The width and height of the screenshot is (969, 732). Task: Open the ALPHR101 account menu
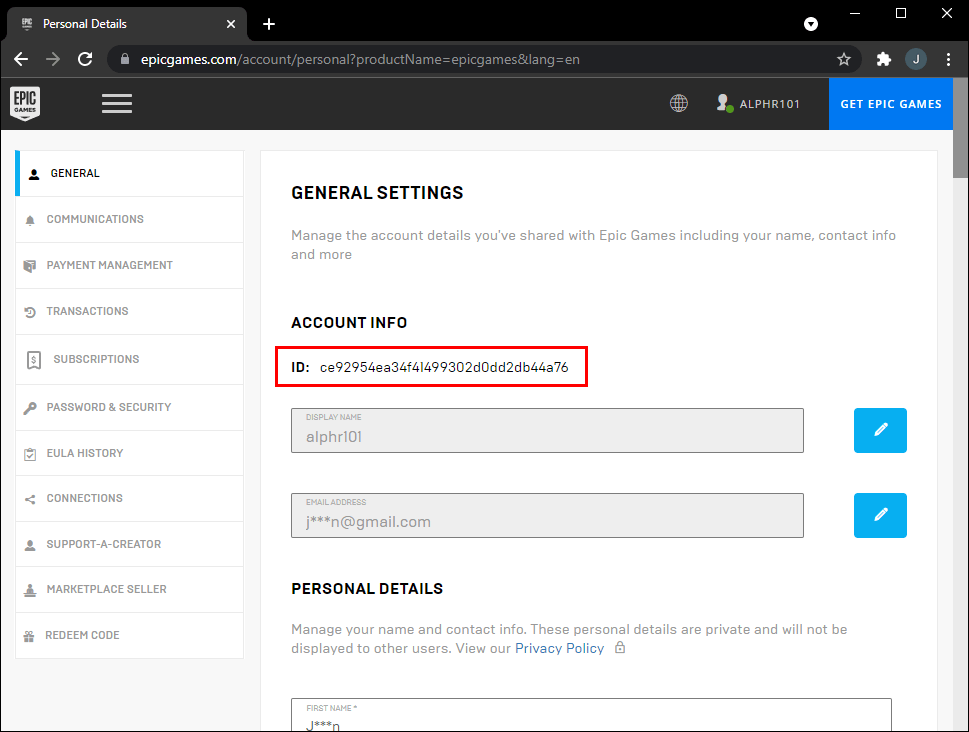(758, 103)
